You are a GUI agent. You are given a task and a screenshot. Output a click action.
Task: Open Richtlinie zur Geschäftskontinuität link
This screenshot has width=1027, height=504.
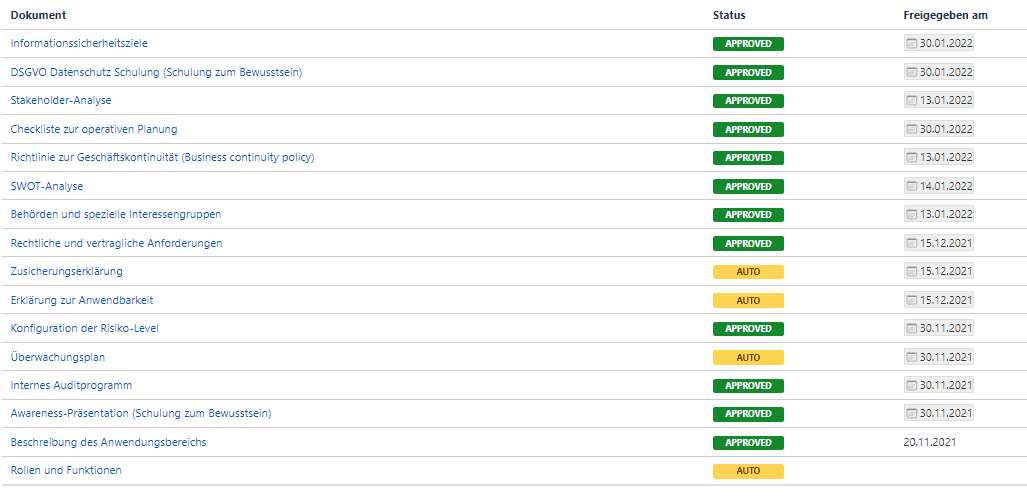(x=162, y=157)
